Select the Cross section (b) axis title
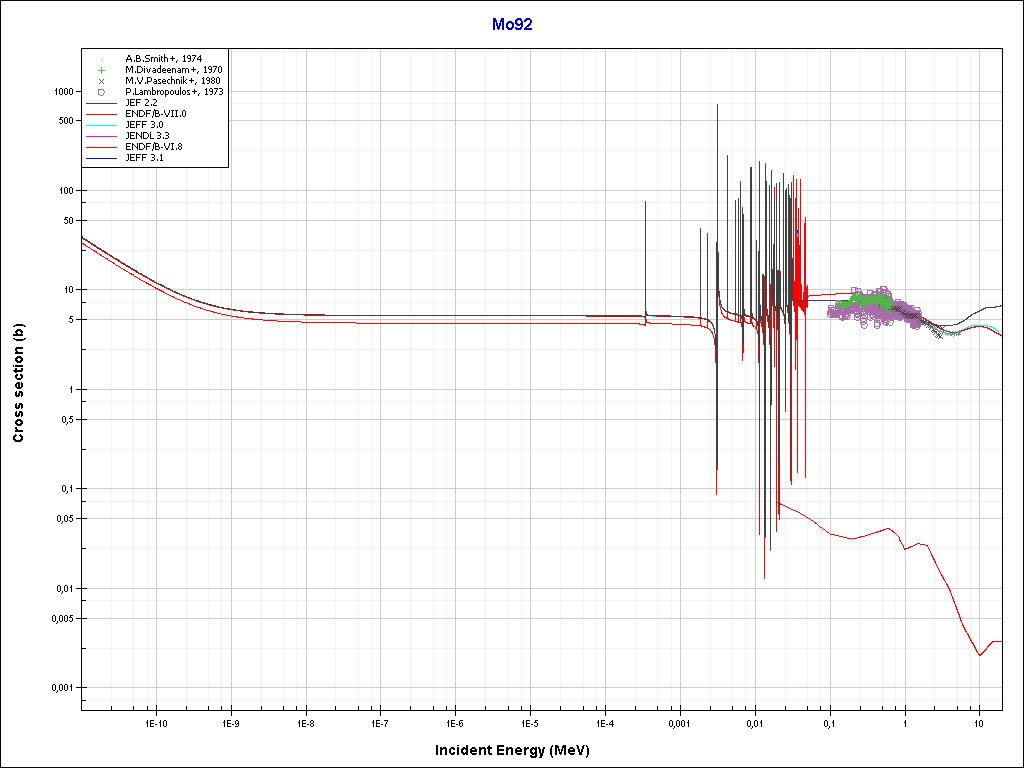Viewport: 1024px width, 768px height. click(18, 384)
